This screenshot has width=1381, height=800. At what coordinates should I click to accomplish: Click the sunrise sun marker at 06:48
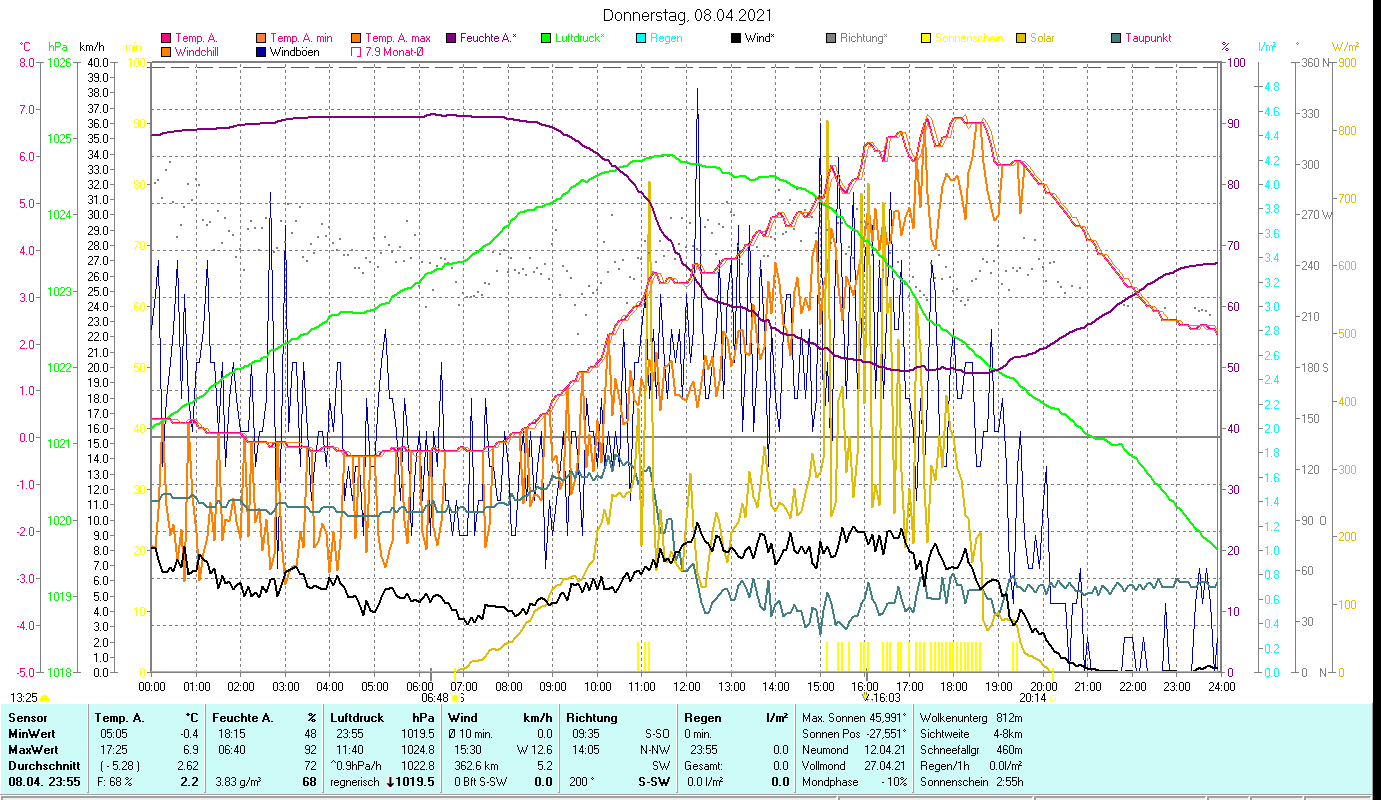(456, 698)
